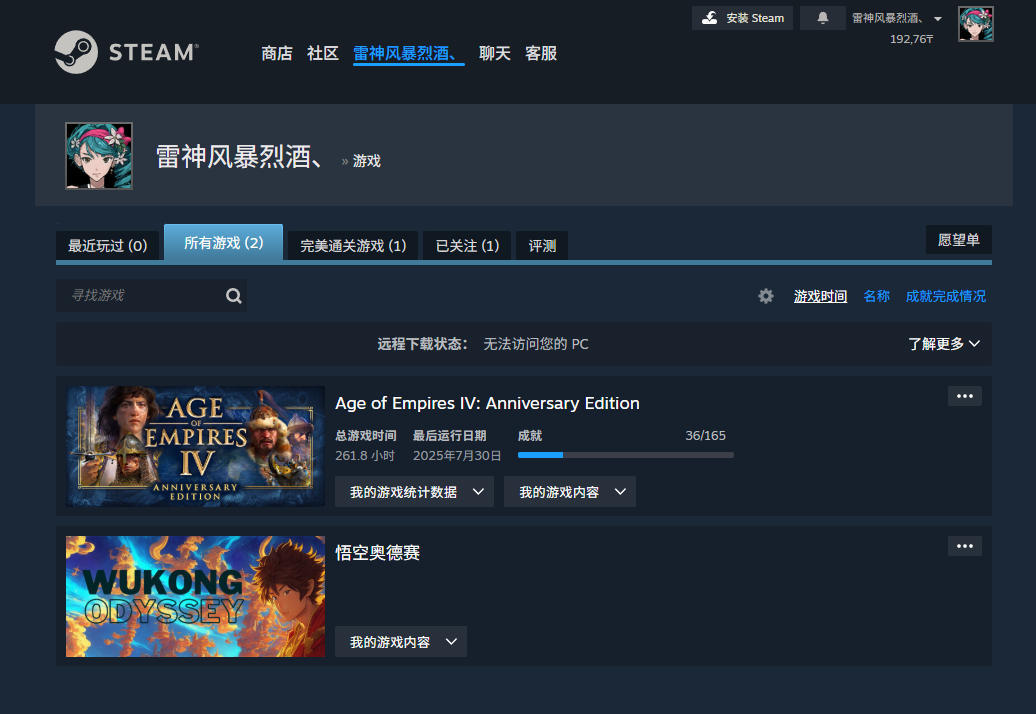Click the top-right user avatar

(x=975, y=24)
